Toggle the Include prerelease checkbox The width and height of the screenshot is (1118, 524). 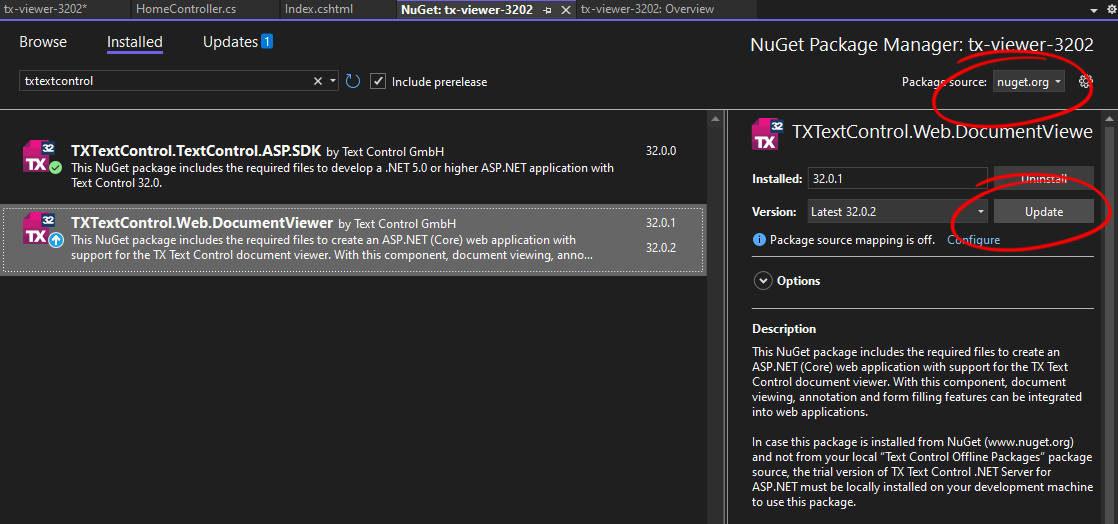[x=378, y=81]
